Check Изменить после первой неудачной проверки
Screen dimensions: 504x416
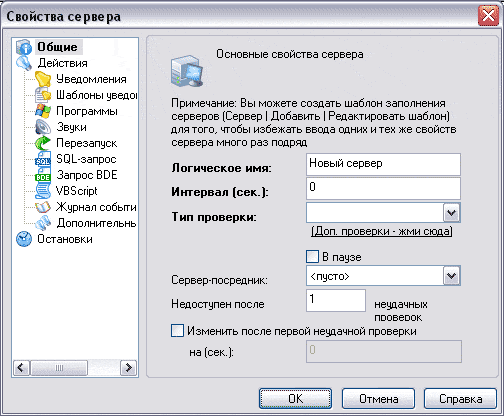[x=177, y=331]
